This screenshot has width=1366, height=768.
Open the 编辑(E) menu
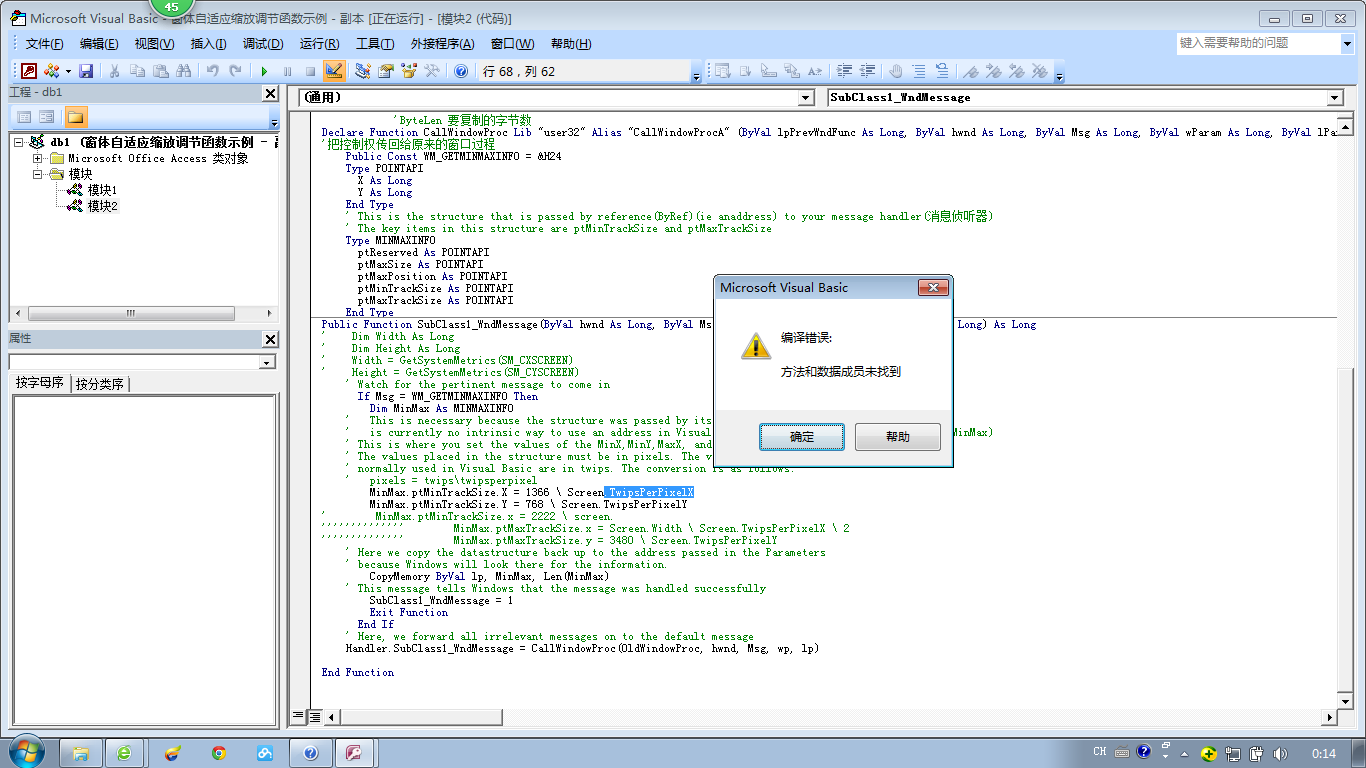(99, 44)
